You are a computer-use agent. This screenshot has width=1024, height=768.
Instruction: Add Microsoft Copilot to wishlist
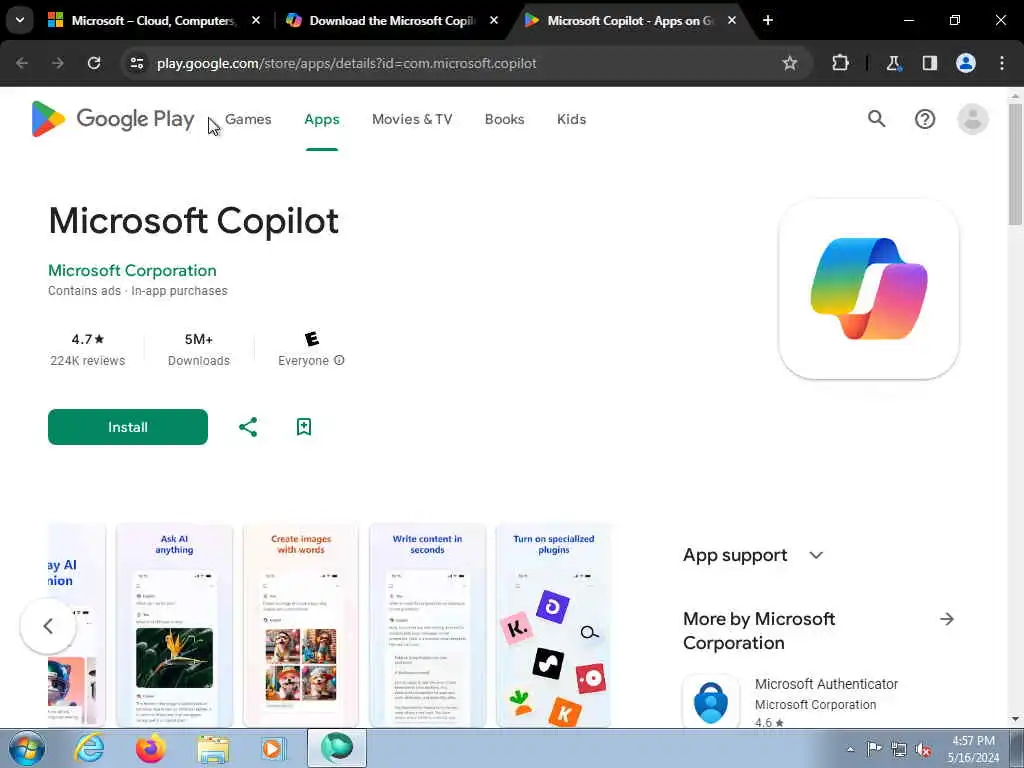pos(304,427)
